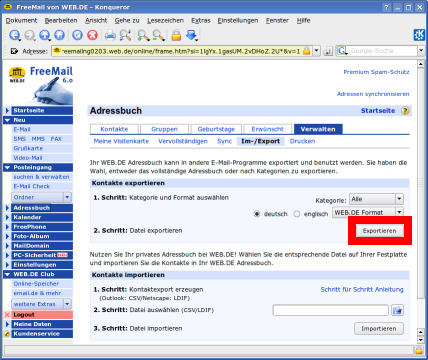
Task: Open the Adressen synchronisieren link
Action: coord(373,94)
